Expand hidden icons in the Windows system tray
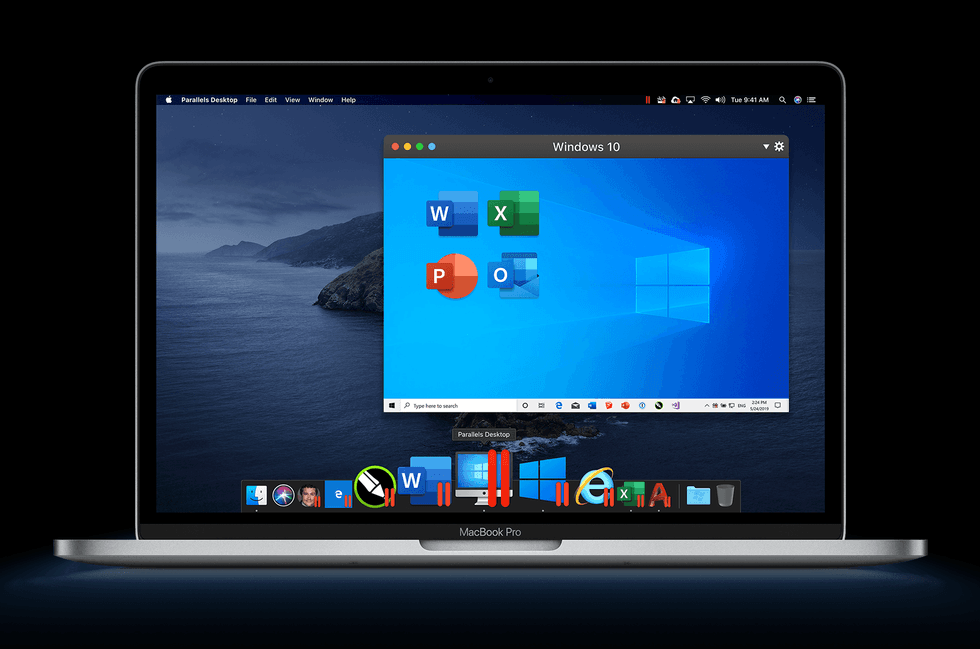980x649 pixels. click(x=706, y=405)
